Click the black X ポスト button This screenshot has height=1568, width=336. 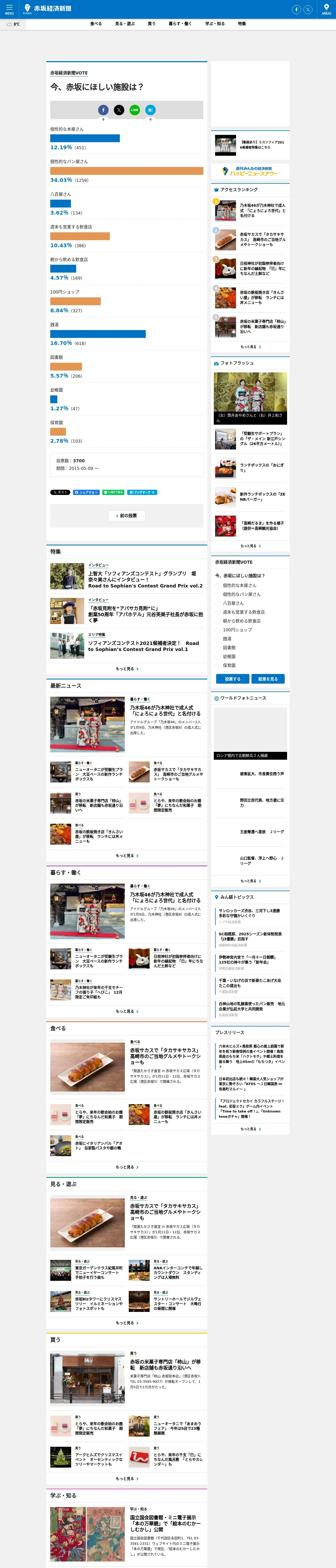pyautogui.click(x=60, y=492)
